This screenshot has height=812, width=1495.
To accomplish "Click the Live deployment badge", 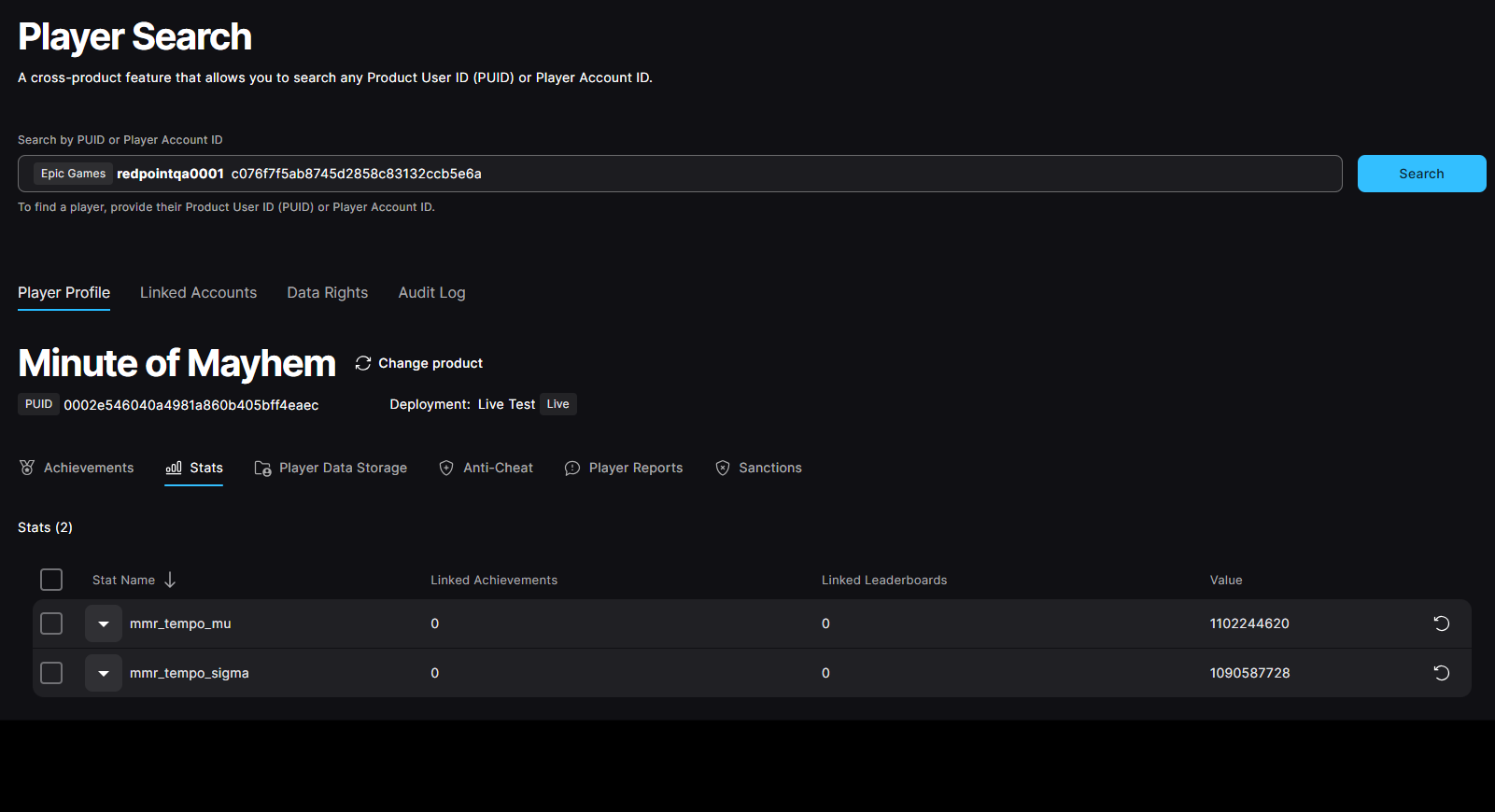I will click(x=557, y=404).
